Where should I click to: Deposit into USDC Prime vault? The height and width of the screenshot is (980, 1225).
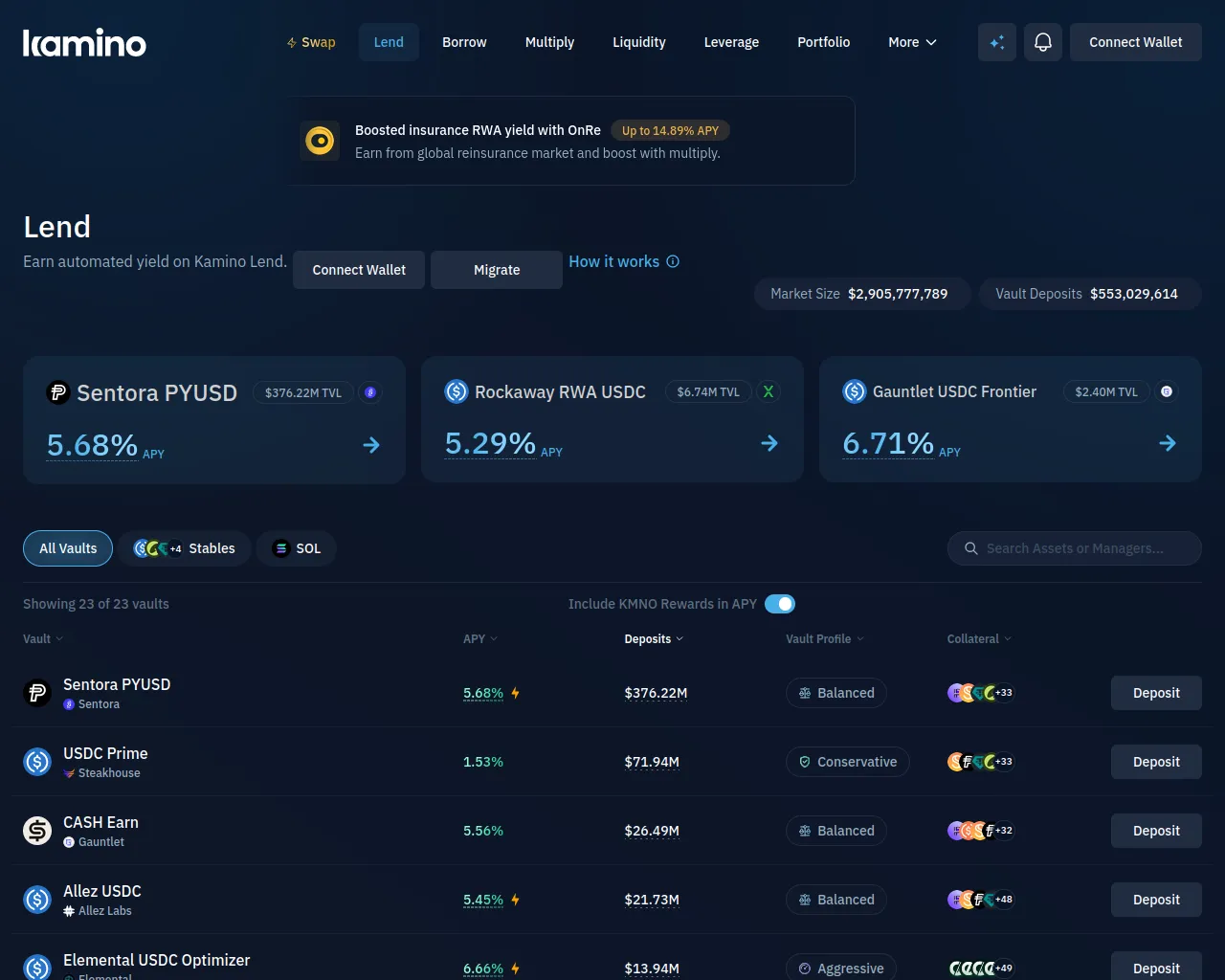(1156, 762)
